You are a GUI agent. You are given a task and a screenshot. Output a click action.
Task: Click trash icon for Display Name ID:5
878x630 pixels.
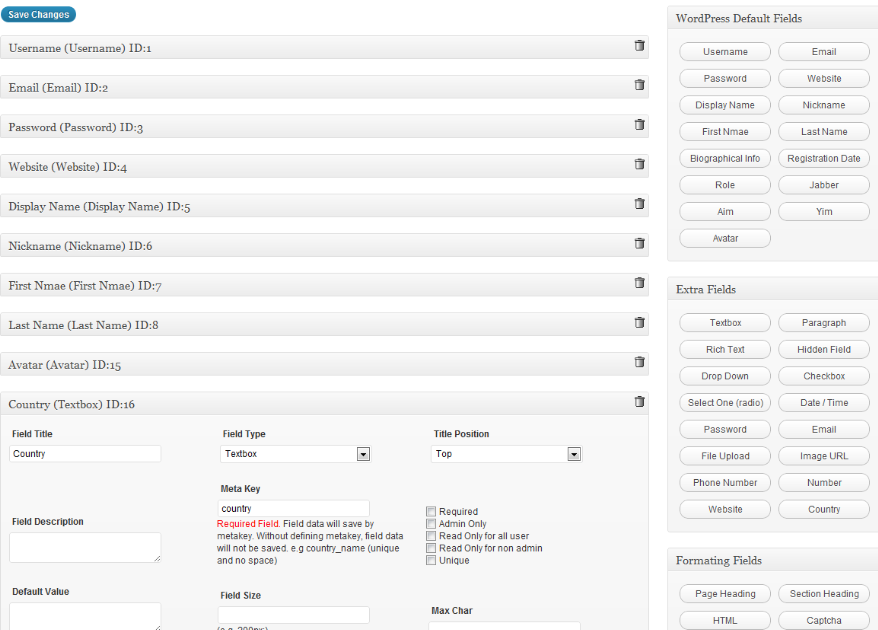click(639, 203)
